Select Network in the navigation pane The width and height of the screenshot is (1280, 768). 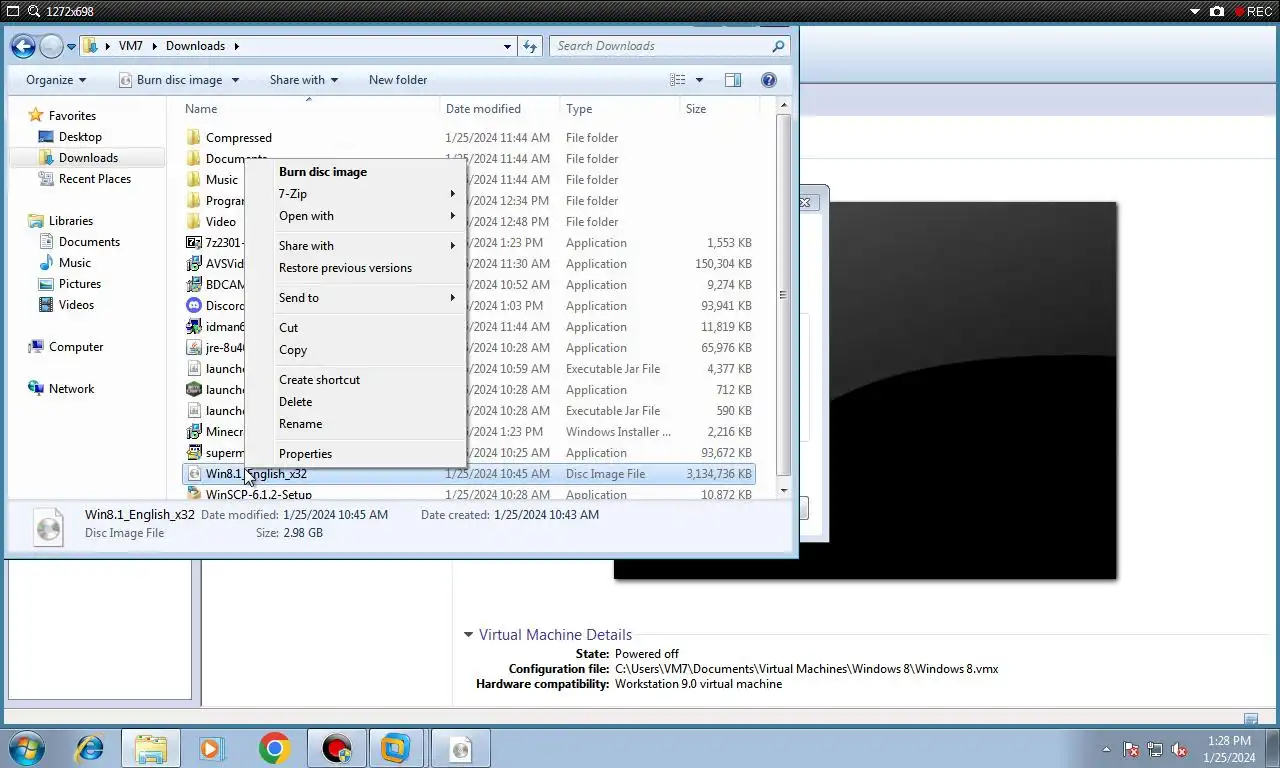71,389
